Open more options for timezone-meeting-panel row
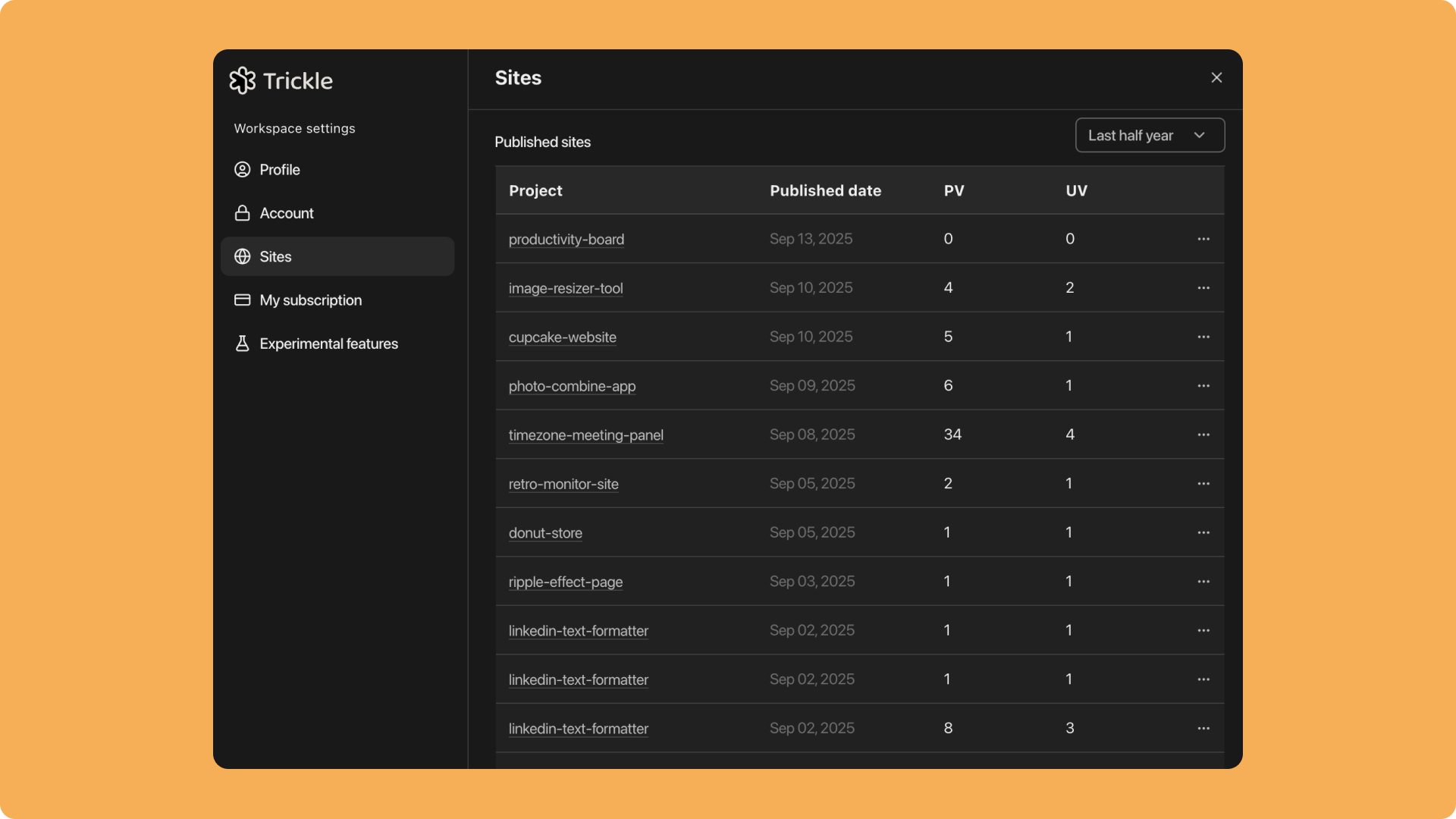The height and width of the screenshot is (819, 1456). click(1203, 435)
